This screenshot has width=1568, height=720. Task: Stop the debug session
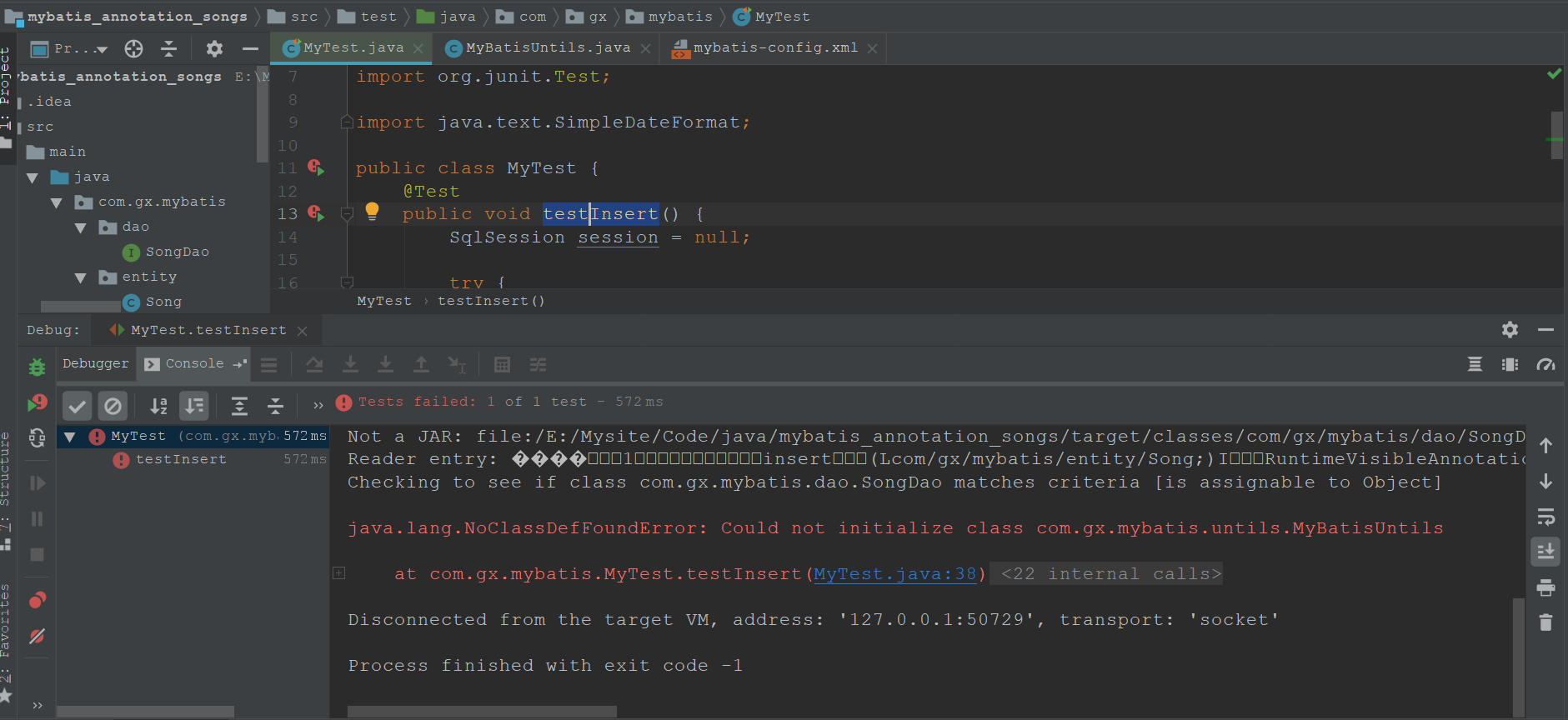(x=37, y=555)
